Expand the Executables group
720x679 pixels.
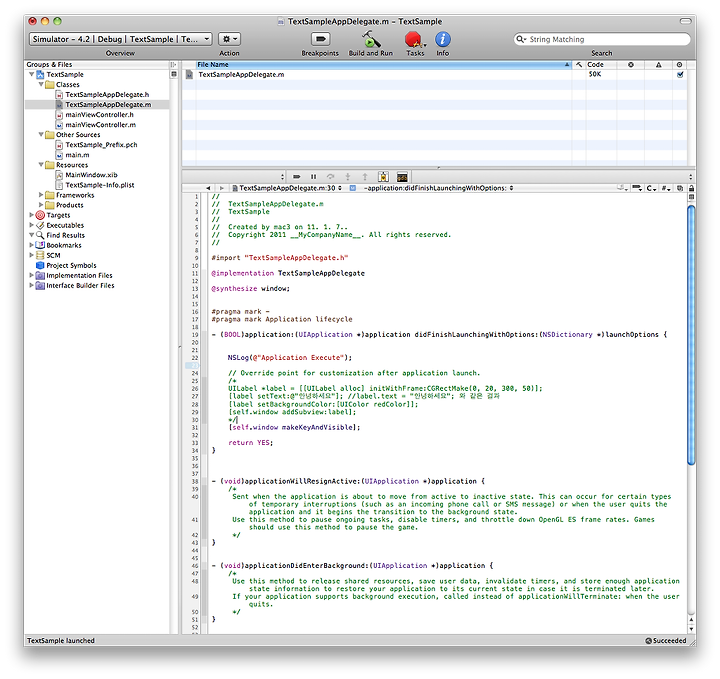(31, 225)
